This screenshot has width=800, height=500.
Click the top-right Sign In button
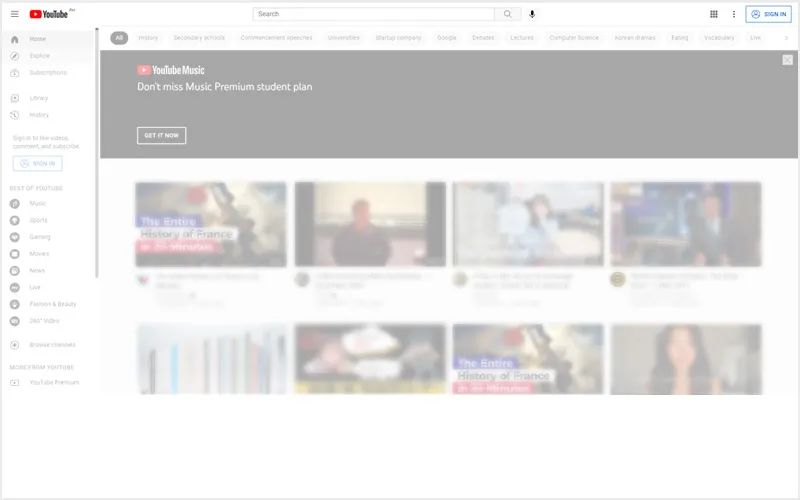click(768, 14)
